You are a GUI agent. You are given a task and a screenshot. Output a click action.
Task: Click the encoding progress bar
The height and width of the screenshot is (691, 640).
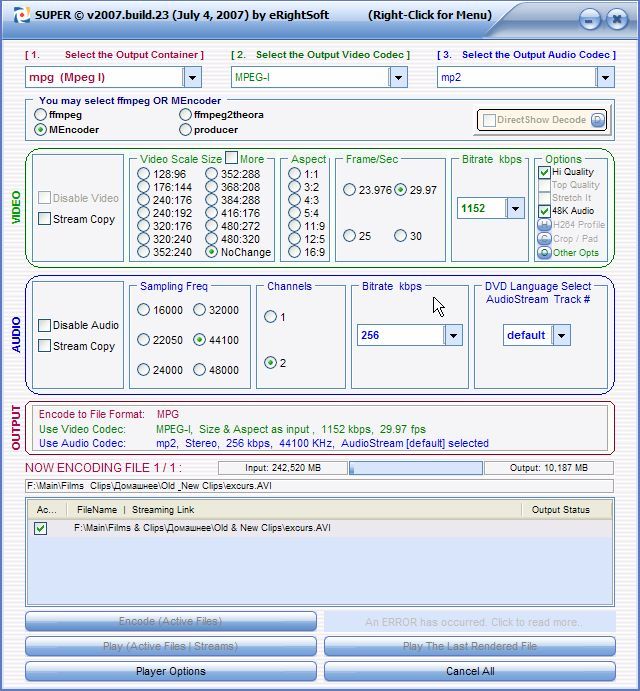[416, 468]
